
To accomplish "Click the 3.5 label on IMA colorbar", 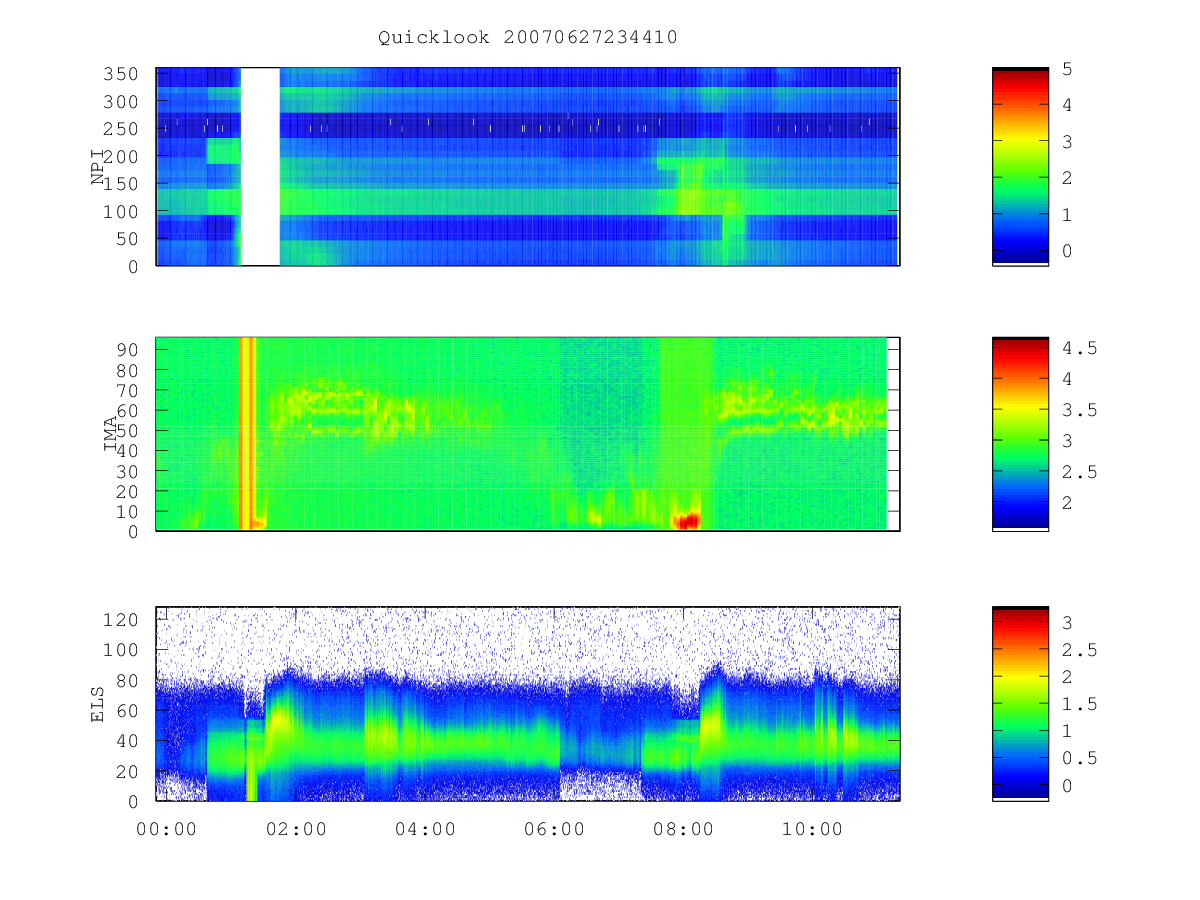I will pyautogui.click(x=1078, y=410).
